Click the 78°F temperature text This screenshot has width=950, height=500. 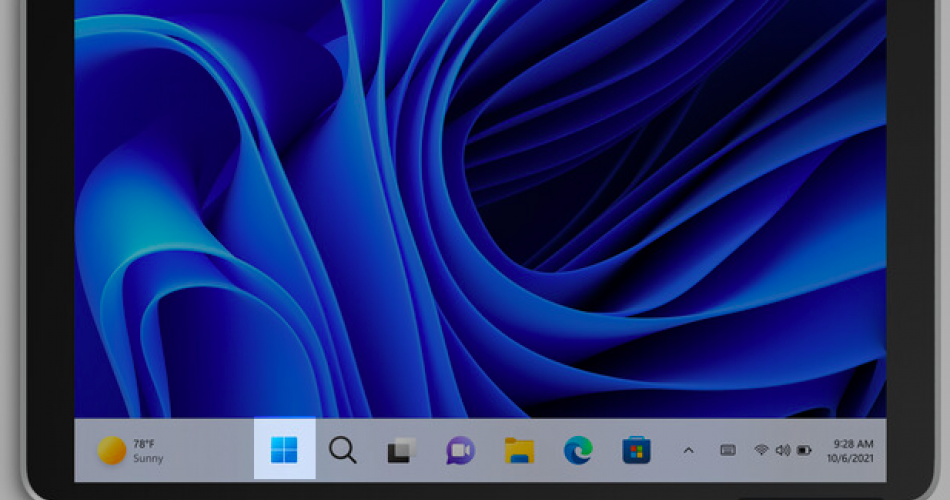point(144,444)
